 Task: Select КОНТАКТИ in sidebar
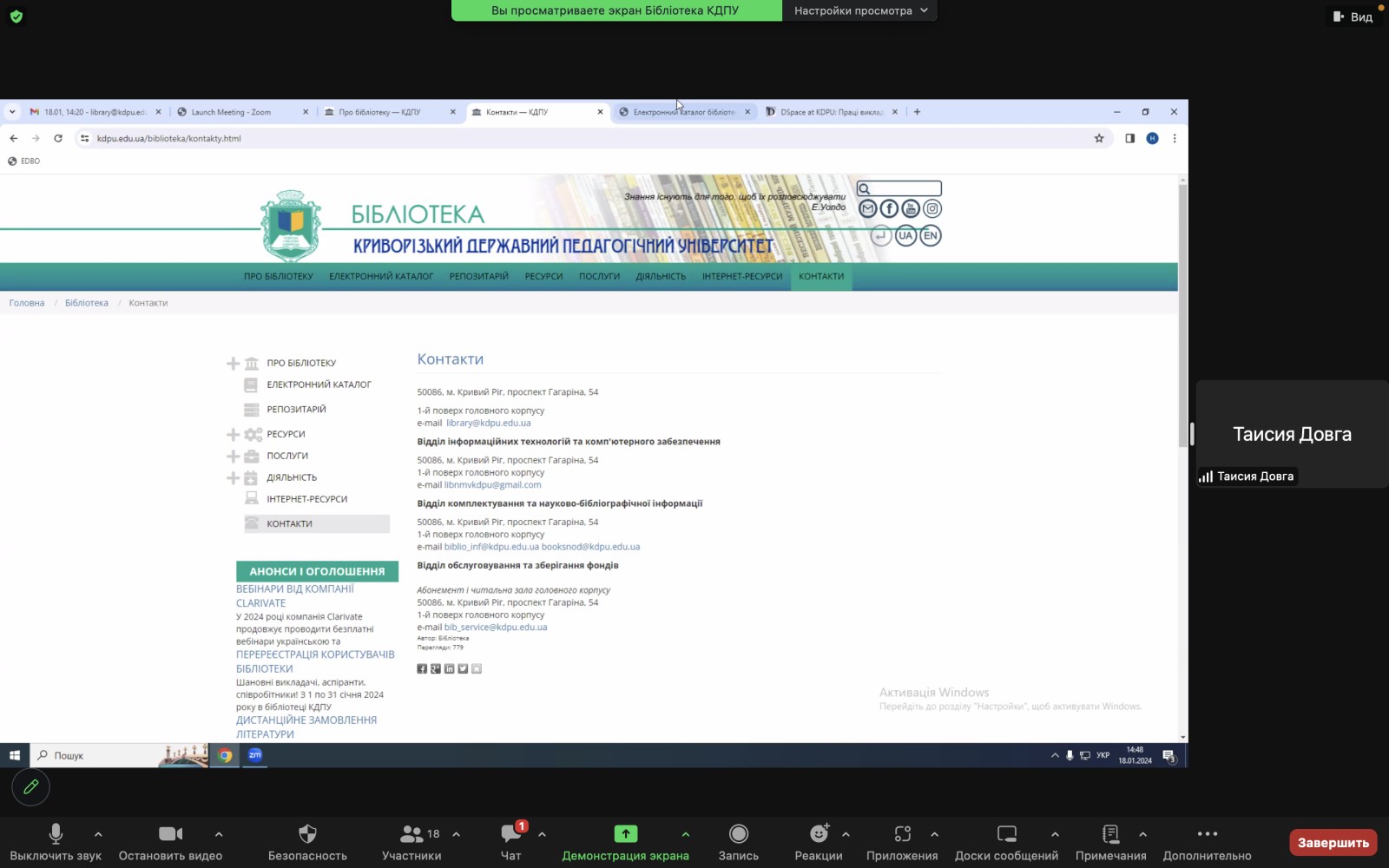coord(317,523)
